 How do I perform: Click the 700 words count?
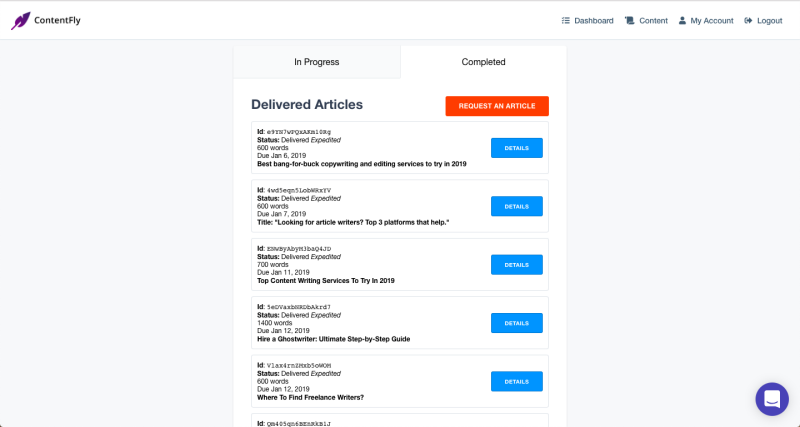(x=273, y=265)
